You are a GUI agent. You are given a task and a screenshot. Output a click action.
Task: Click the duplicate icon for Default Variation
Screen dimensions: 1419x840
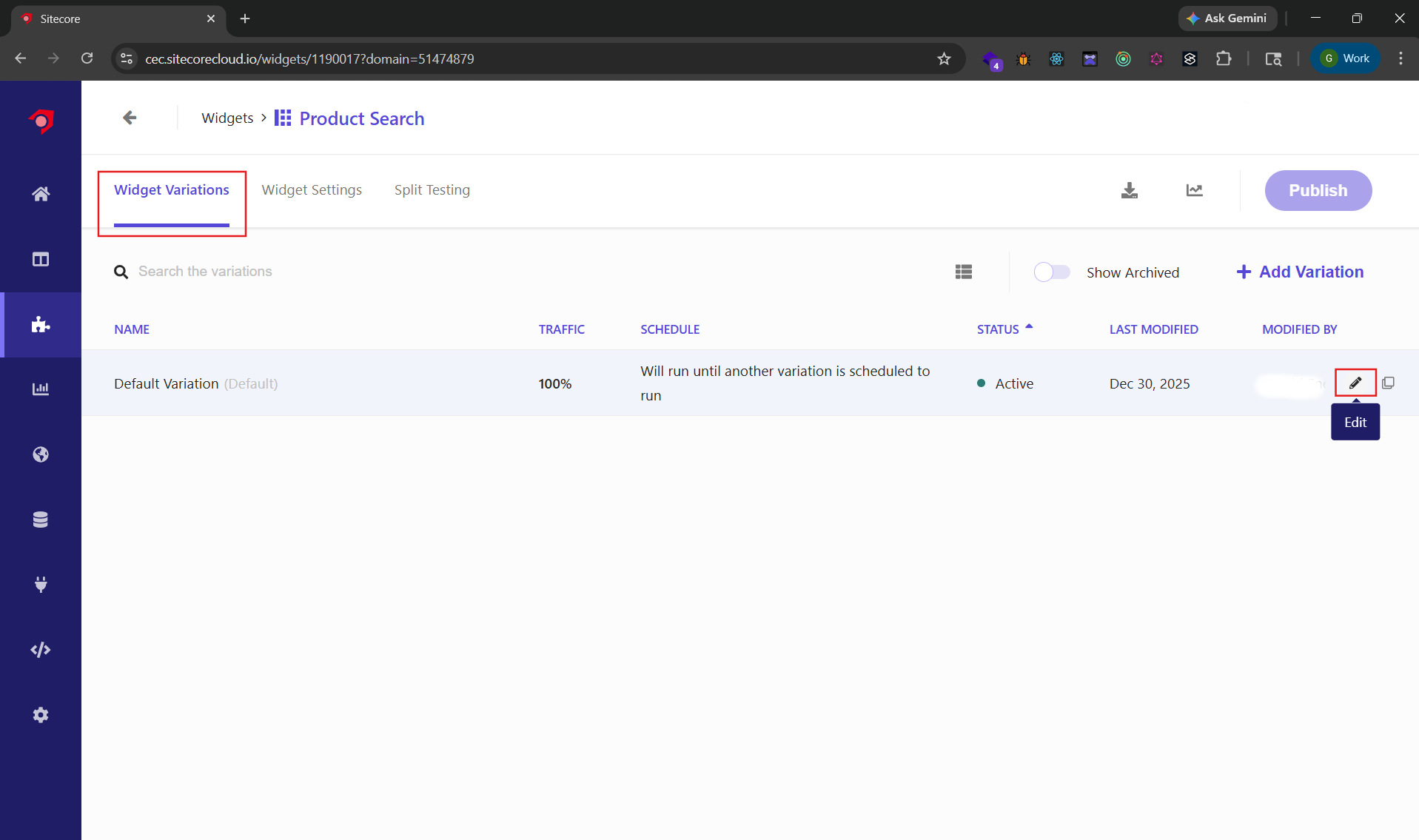pyautogui.click(x=1388, y=383)
